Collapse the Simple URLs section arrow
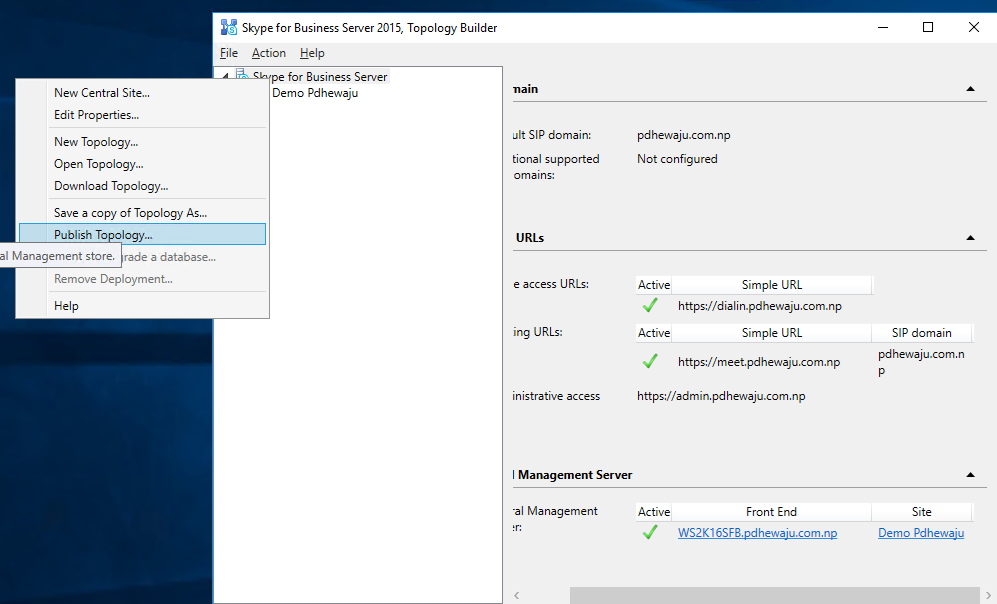This screenshot has height=604, width=997. click(970, 238)
